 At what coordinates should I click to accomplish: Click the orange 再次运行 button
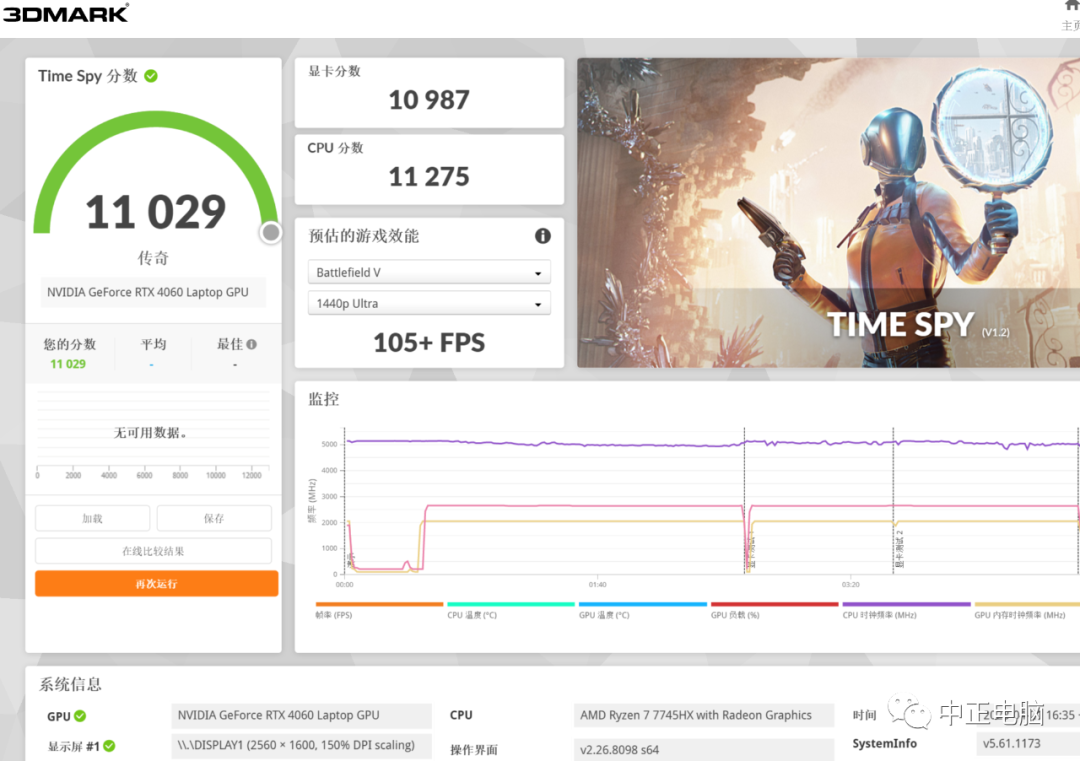coord(156,584)
